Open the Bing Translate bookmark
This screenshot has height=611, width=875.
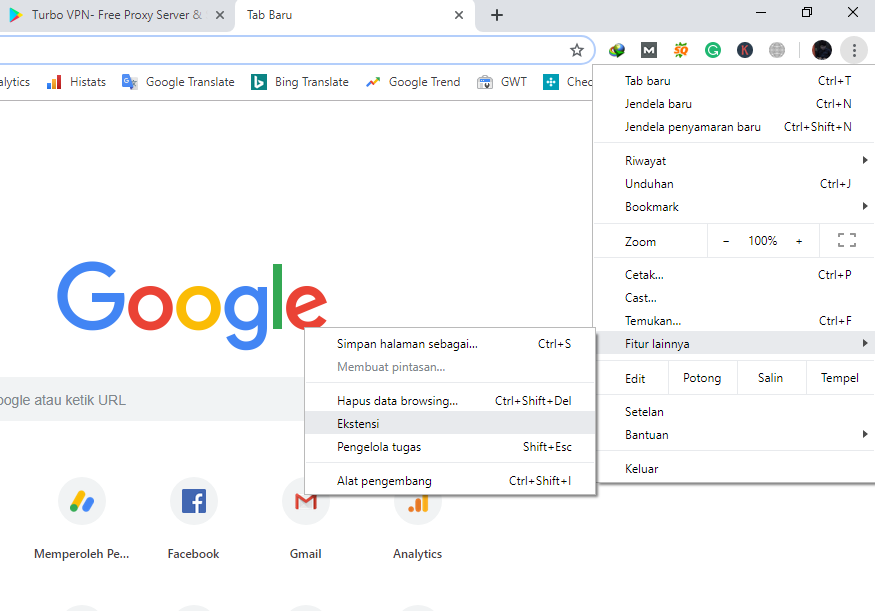click(x=300, y=83)
